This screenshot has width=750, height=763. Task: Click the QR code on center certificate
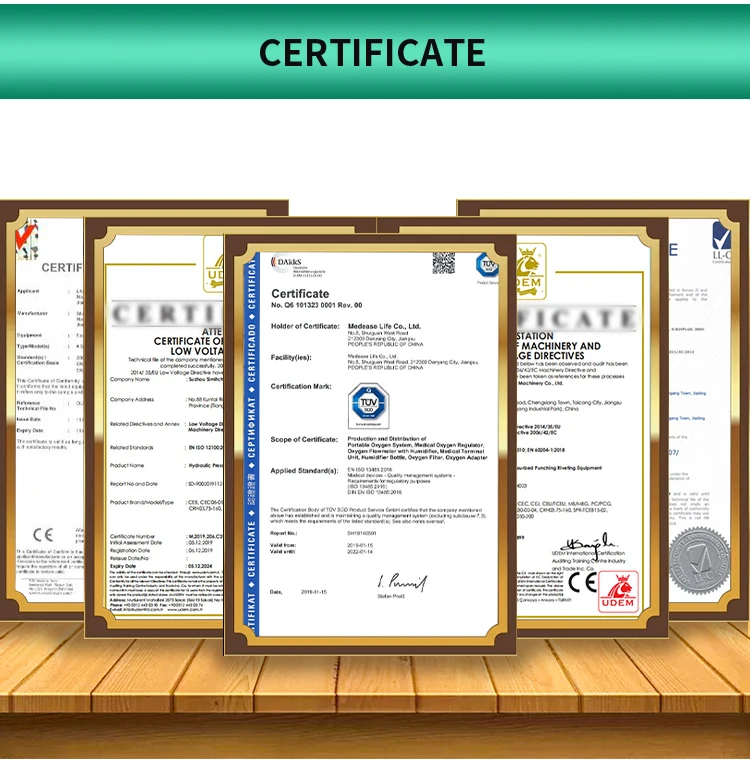[443, 263]
